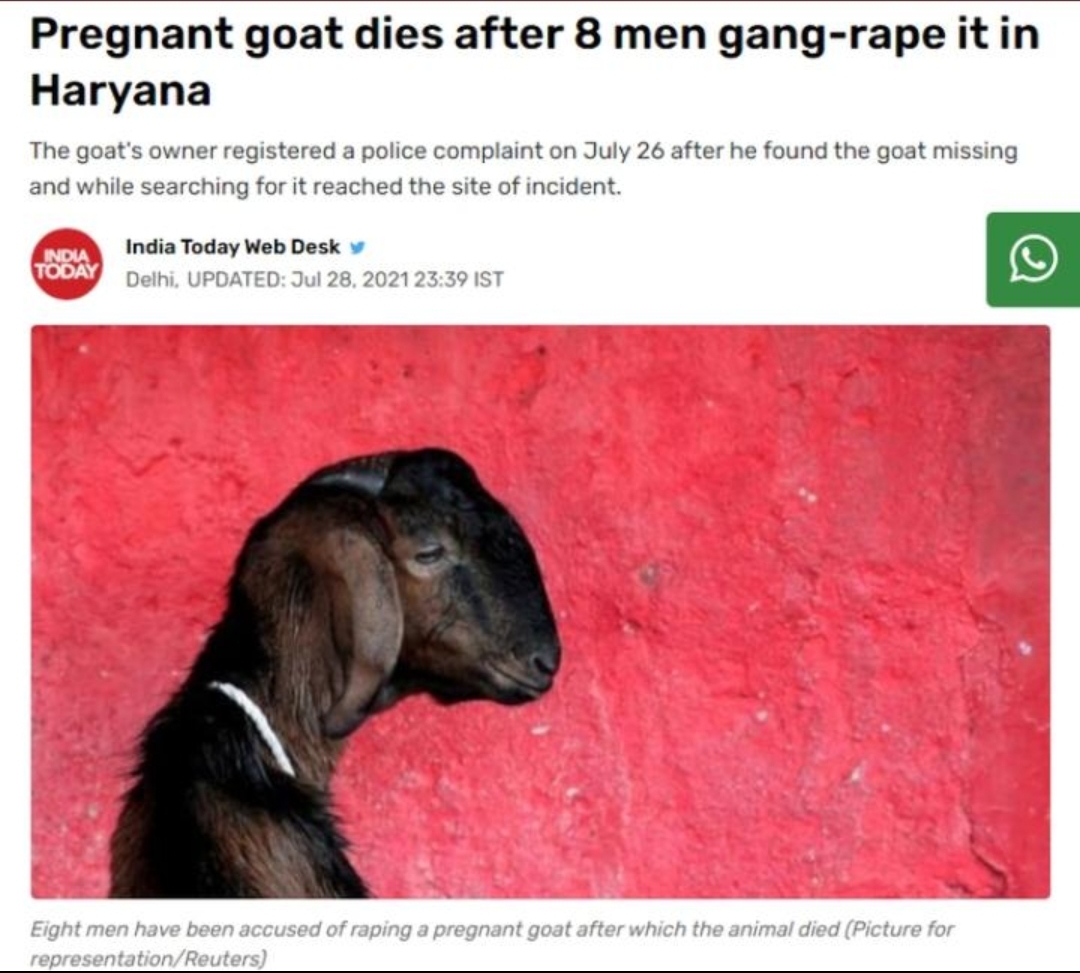Click the phrase "gang-rape it in" in the headline
Image resolution: width=1080 pixels, height=973 pixels.
[x=878, y=35]
